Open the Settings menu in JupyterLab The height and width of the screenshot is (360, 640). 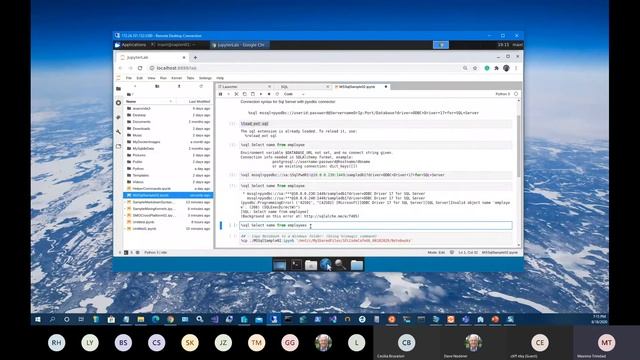[205, 78]
